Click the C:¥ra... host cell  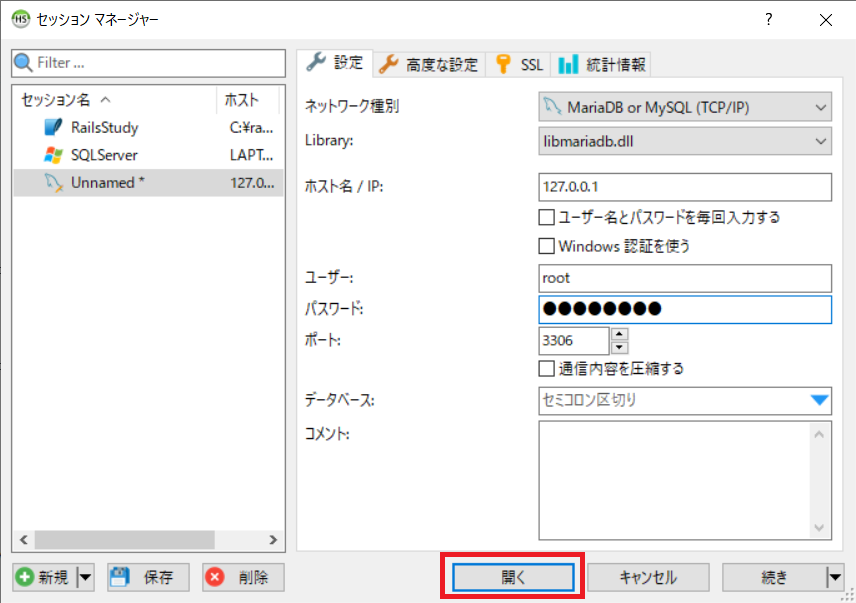[x=251, y=128]
